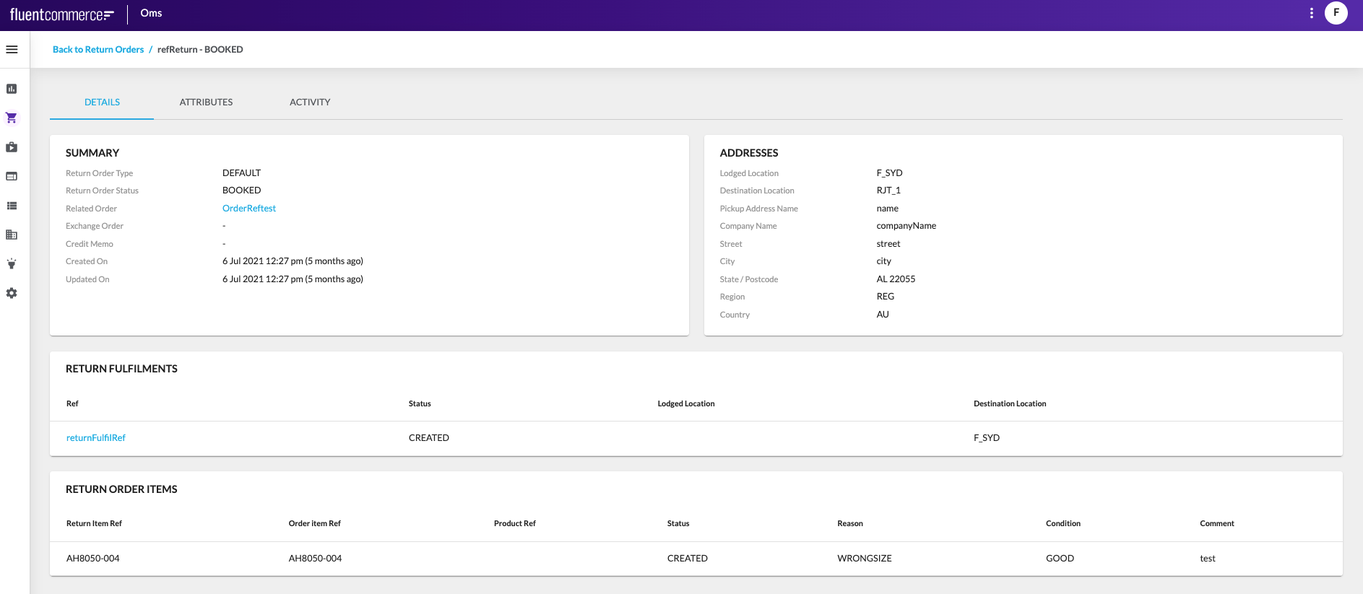The width and height of the screenshot is (1363, 594).
Task: Click the user avatar 'F' button
Action: [1336, 13]
